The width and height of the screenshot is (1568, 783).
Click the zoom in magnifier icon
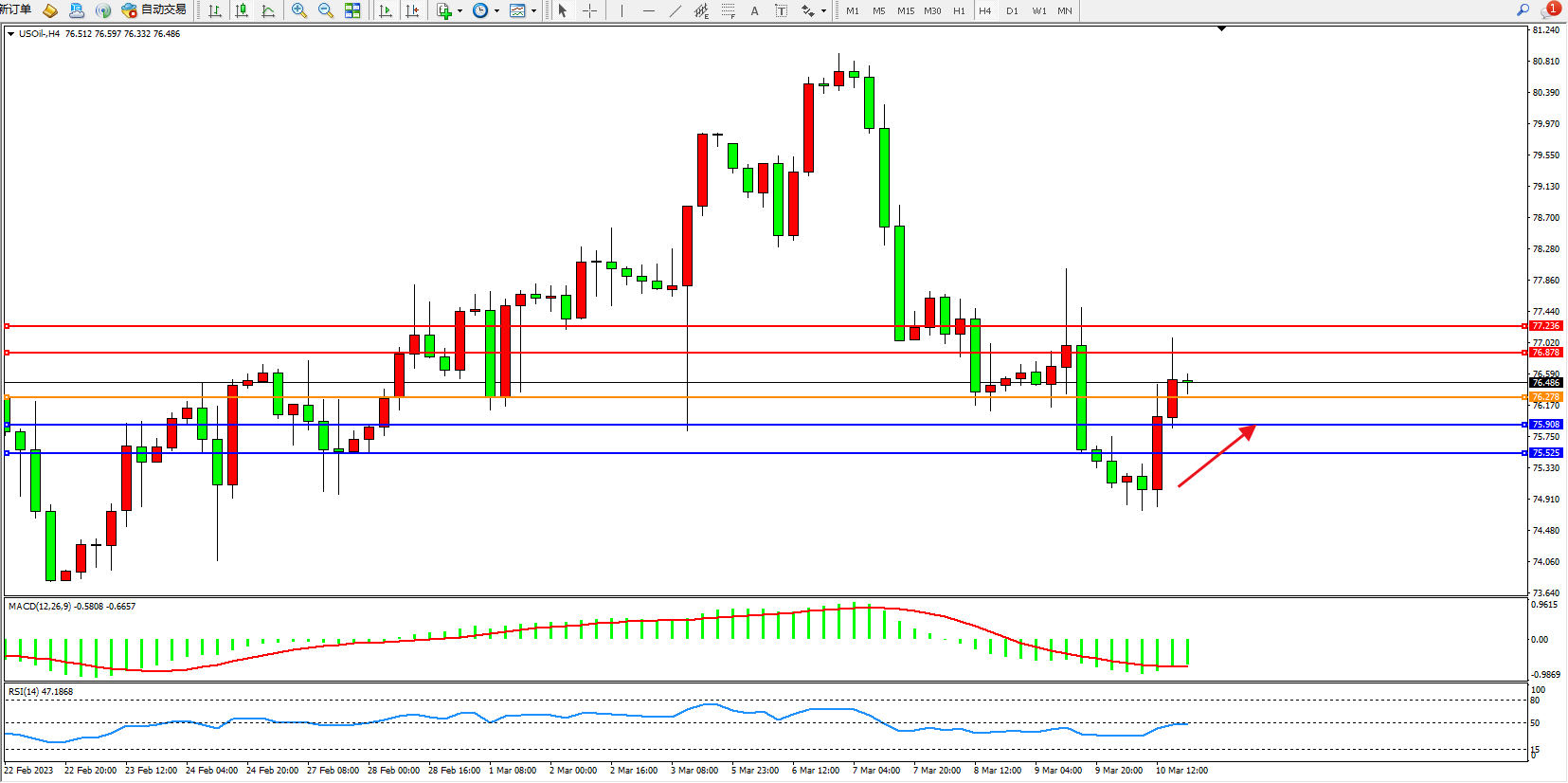pos(299,10)
